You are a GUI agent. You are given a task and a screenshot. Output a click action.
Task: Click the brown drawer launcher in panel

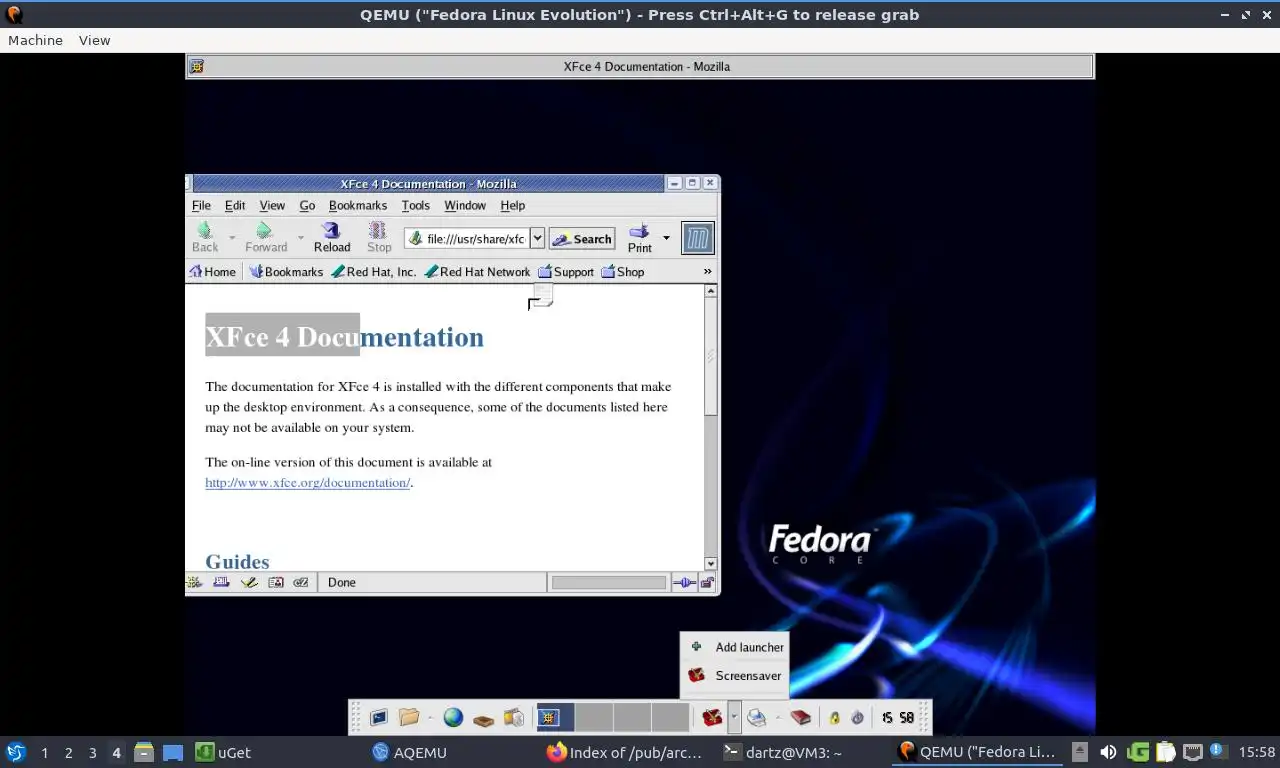click(x=483, y=718)
